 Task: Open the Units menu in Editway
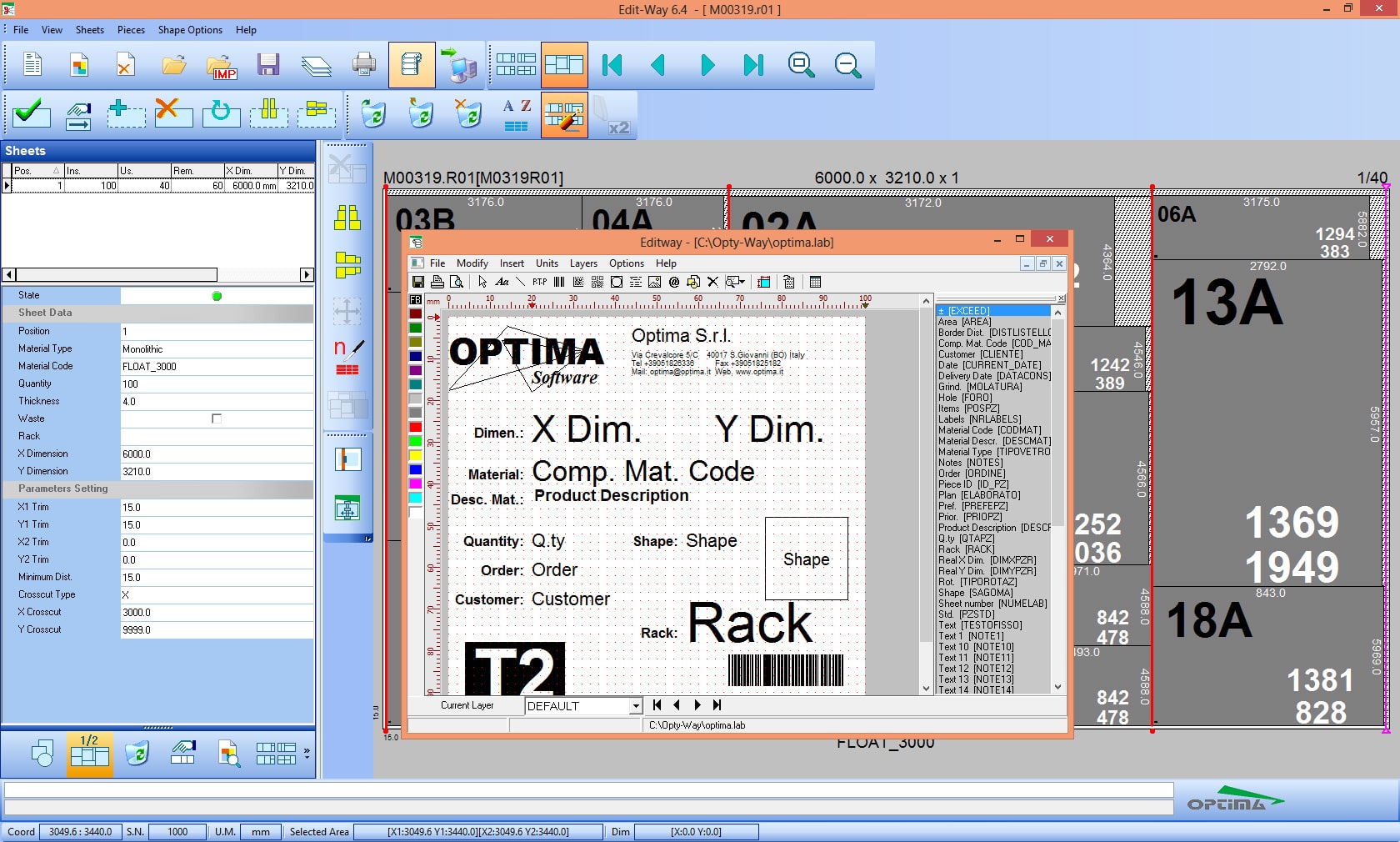547,263
